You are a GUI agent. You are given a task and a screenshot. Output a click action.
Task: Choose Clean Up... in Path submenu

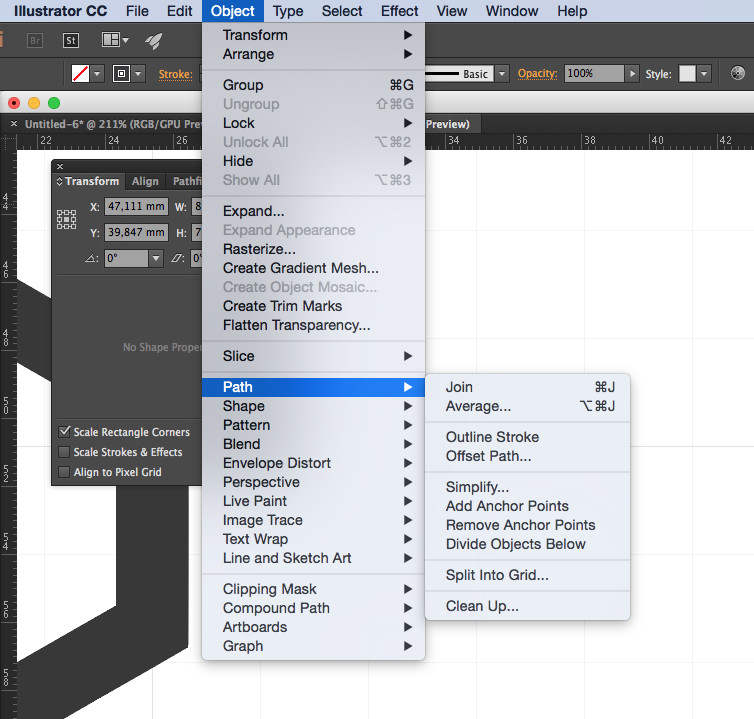[528, 606]
